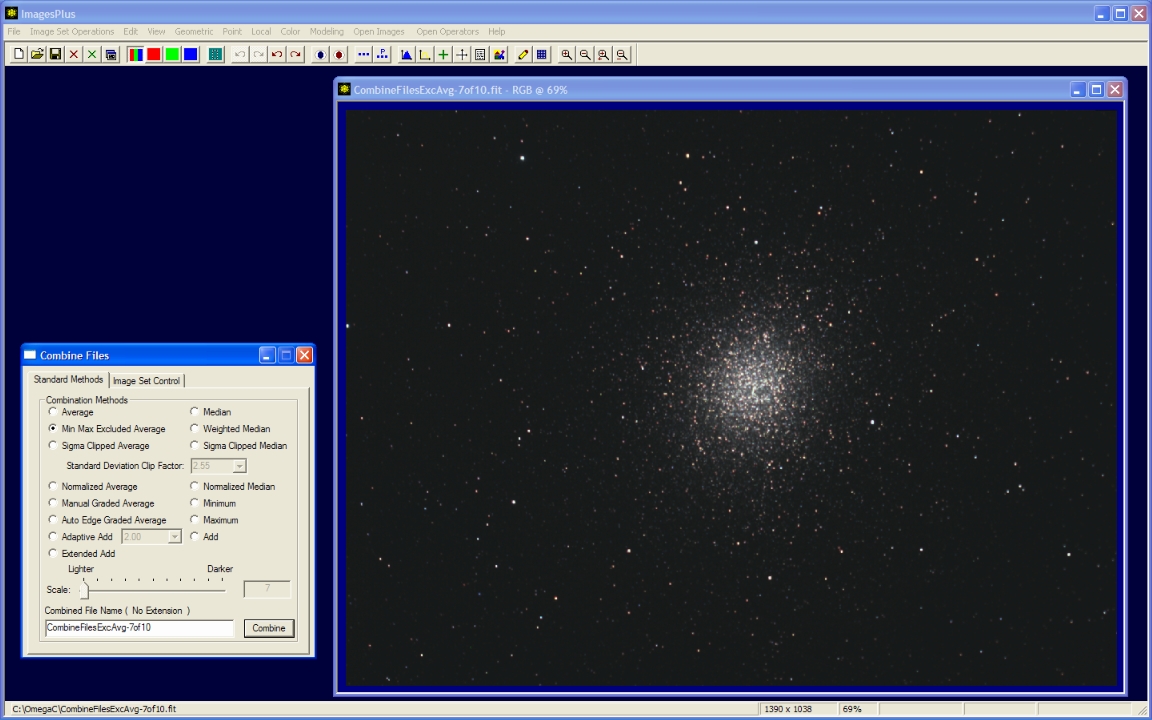Choose Weighted Median method
The height and width of the screenshot is (720, 1152).
[x=194, y=428]
